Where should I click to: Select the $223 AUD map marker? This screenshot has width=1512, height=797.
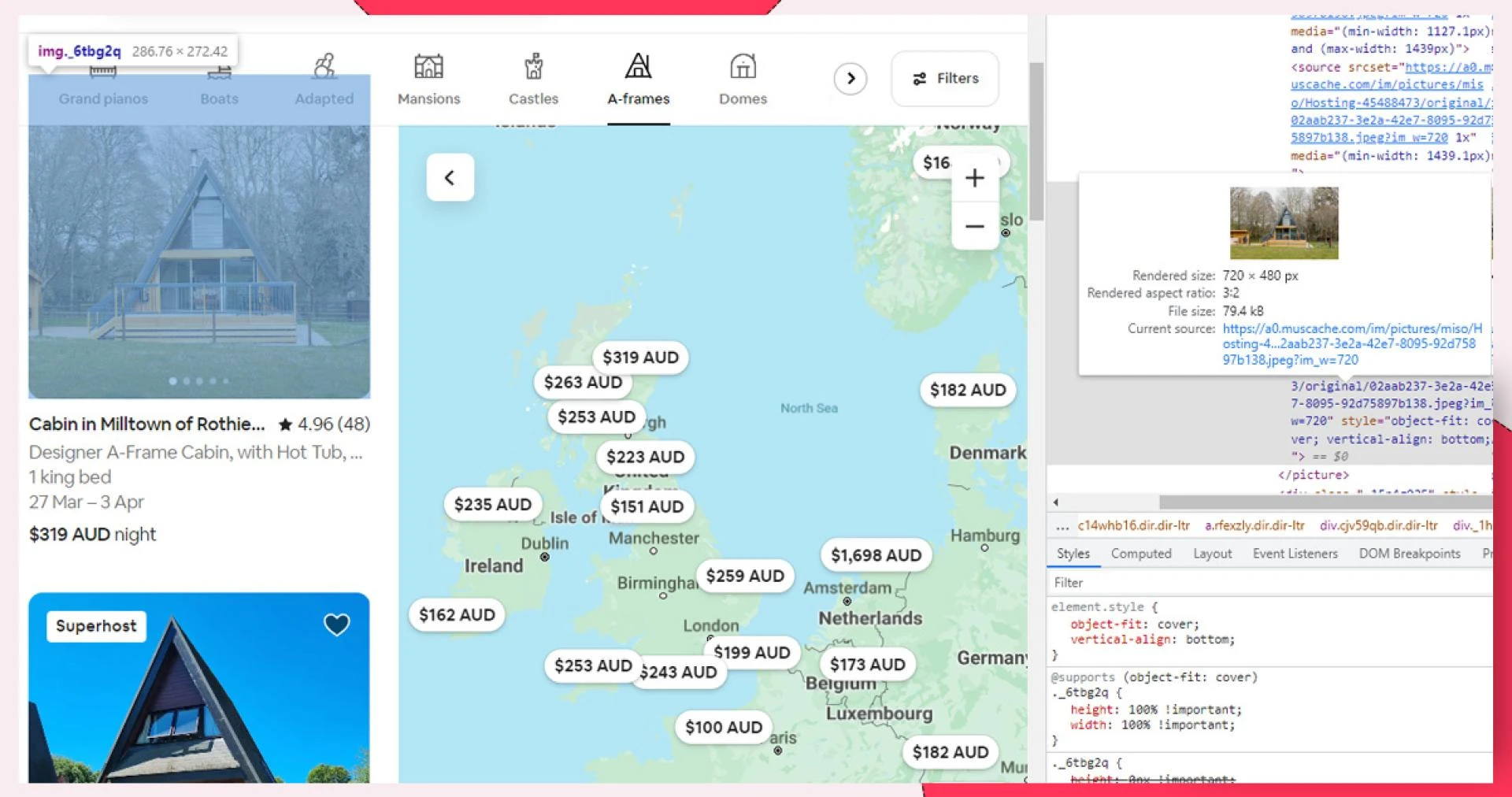(645, 457)
